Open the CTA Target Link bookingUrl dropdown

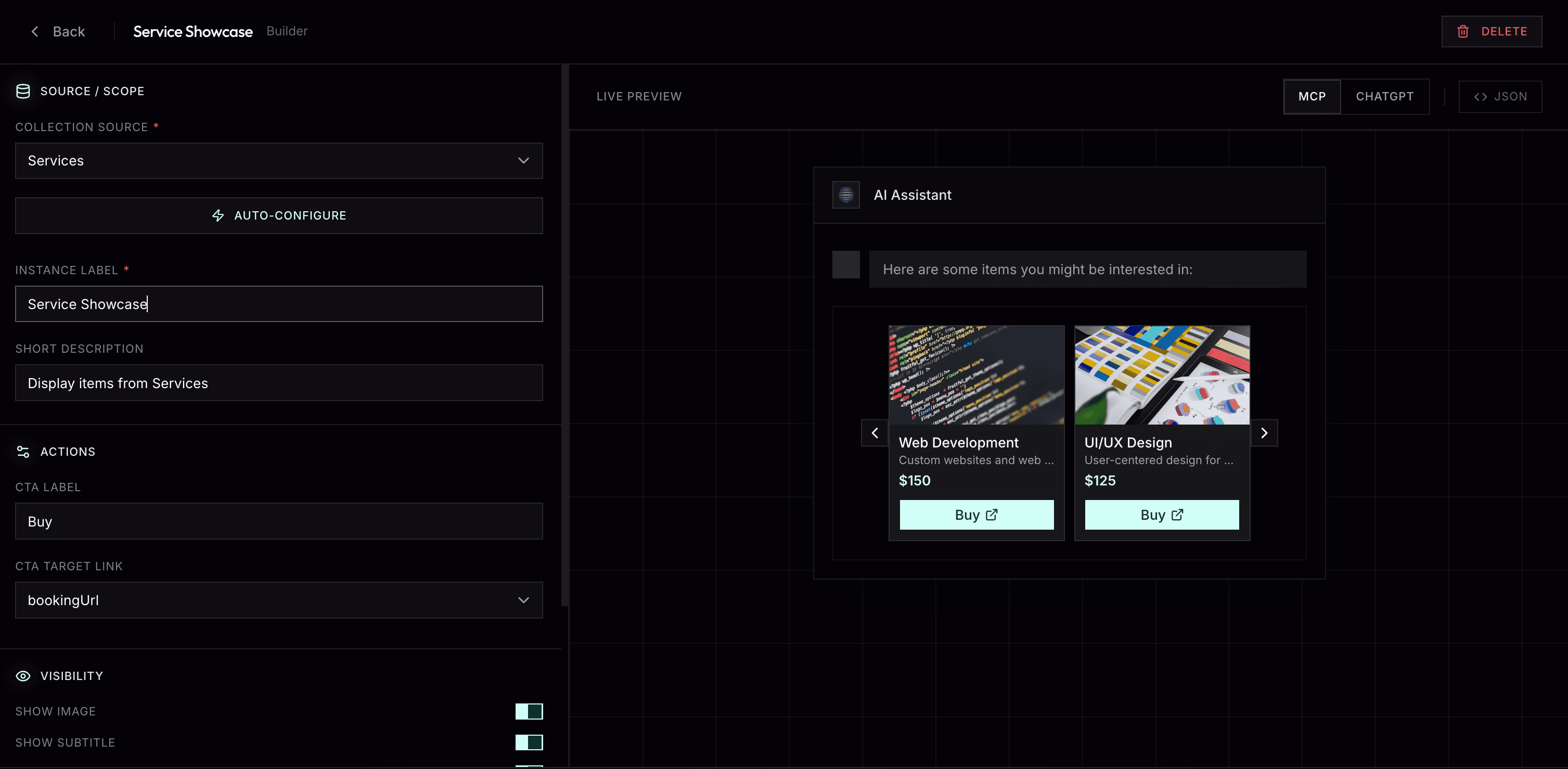[279, 600]
